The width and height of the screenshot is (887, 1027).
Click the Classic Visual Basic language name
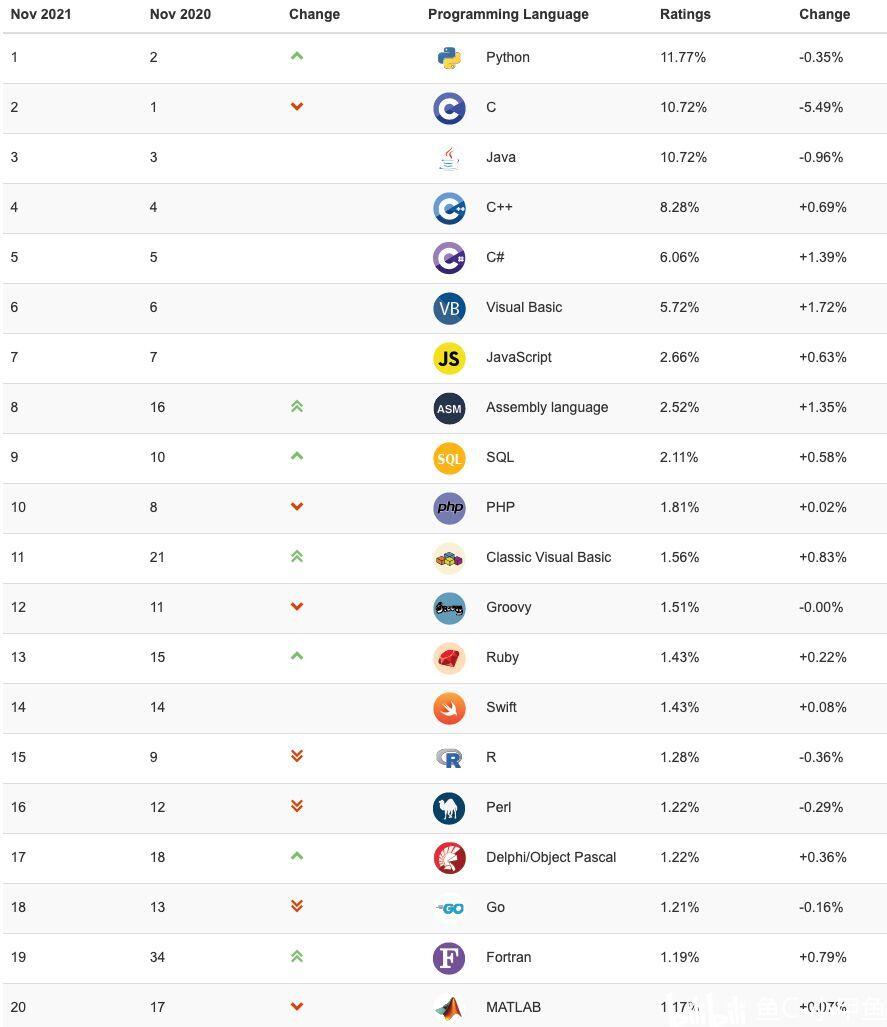548,558
